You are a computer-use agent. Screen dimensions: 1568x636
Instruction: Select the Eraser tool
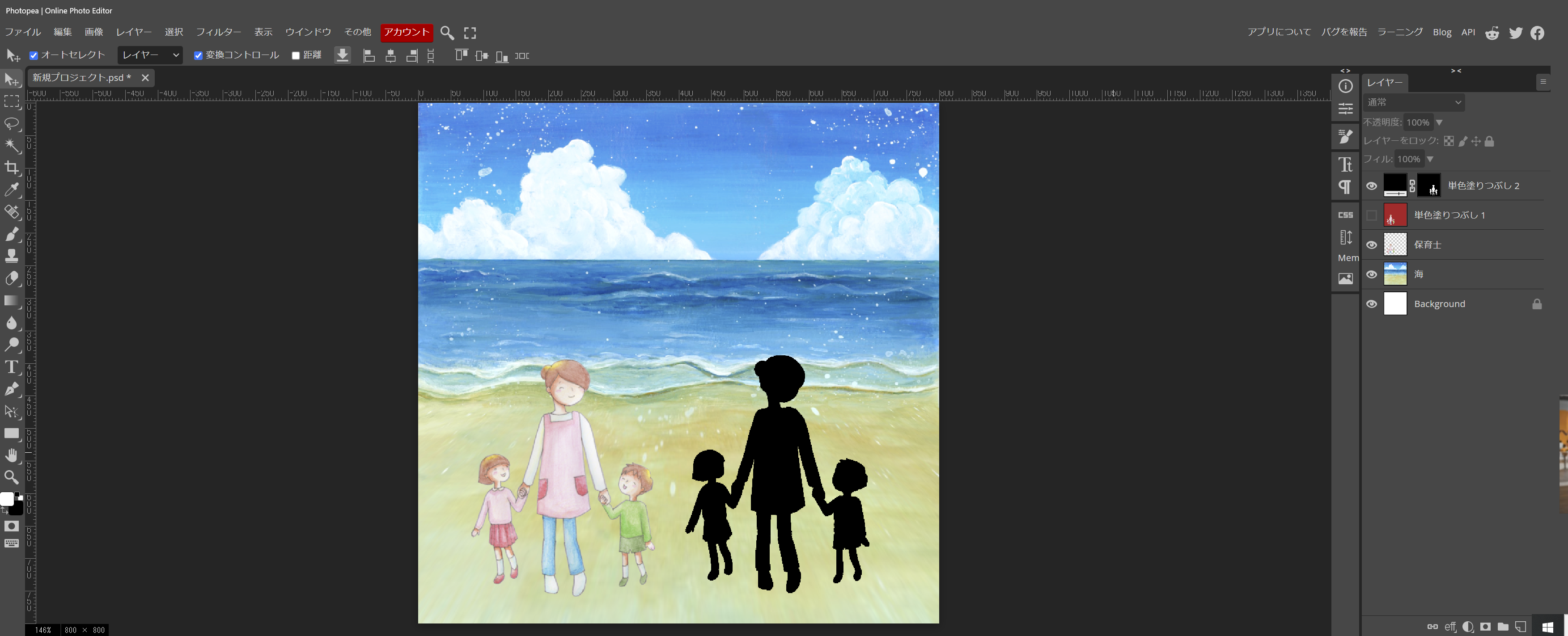12,278
